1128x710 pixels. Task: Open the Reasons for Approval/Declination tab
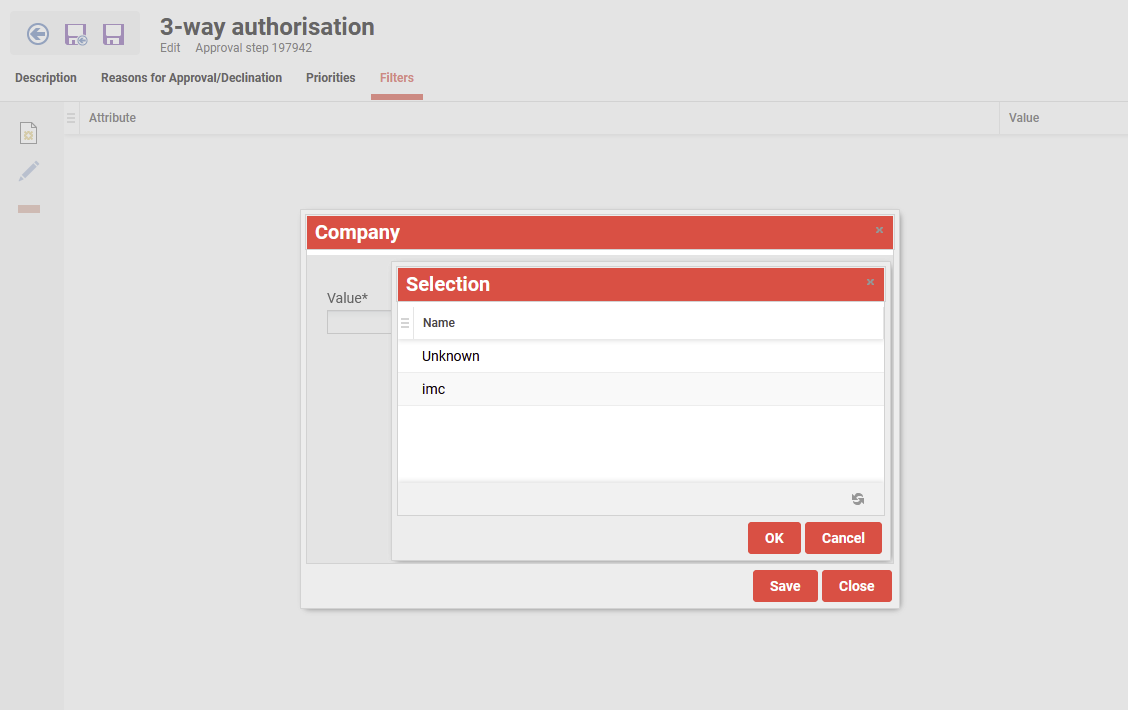point(191,78)
